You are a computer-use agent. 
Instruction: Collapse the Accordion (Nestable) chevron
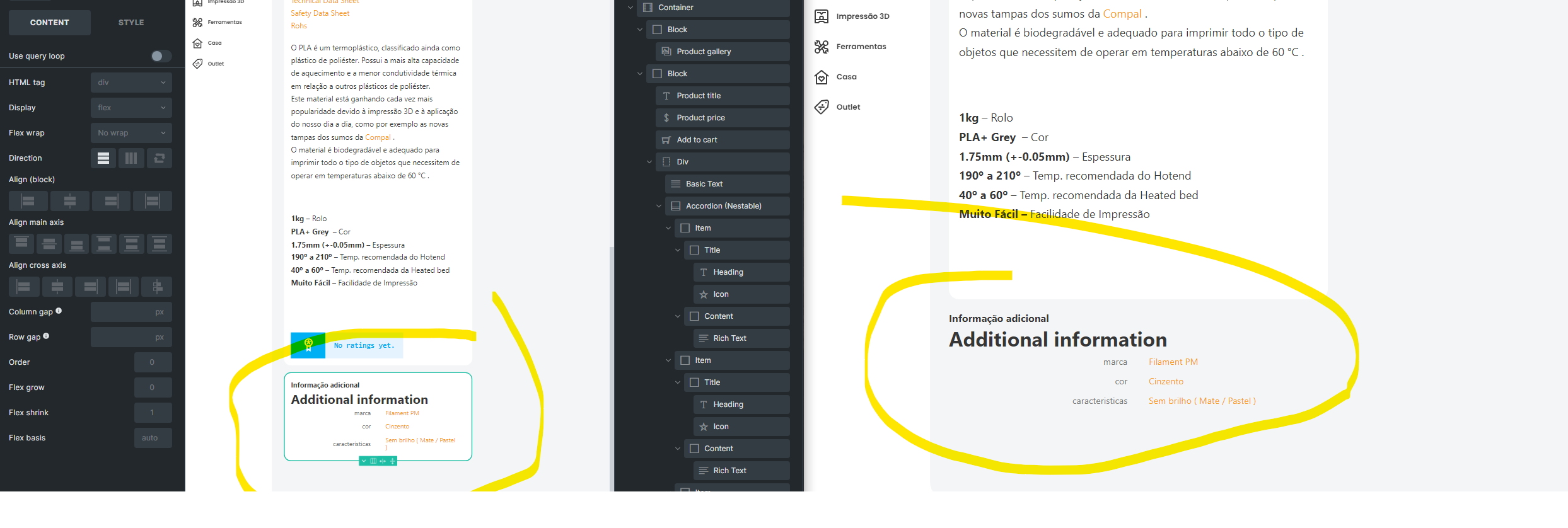[x=659, y=206]
